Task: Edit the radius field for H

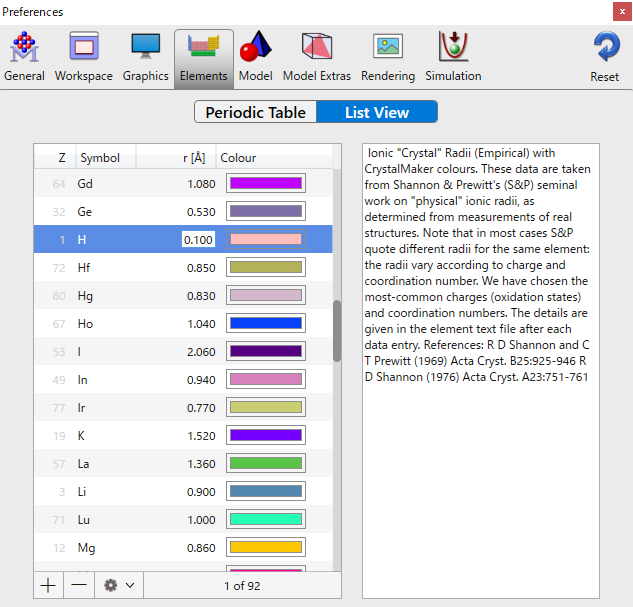Action: point(198,240)
